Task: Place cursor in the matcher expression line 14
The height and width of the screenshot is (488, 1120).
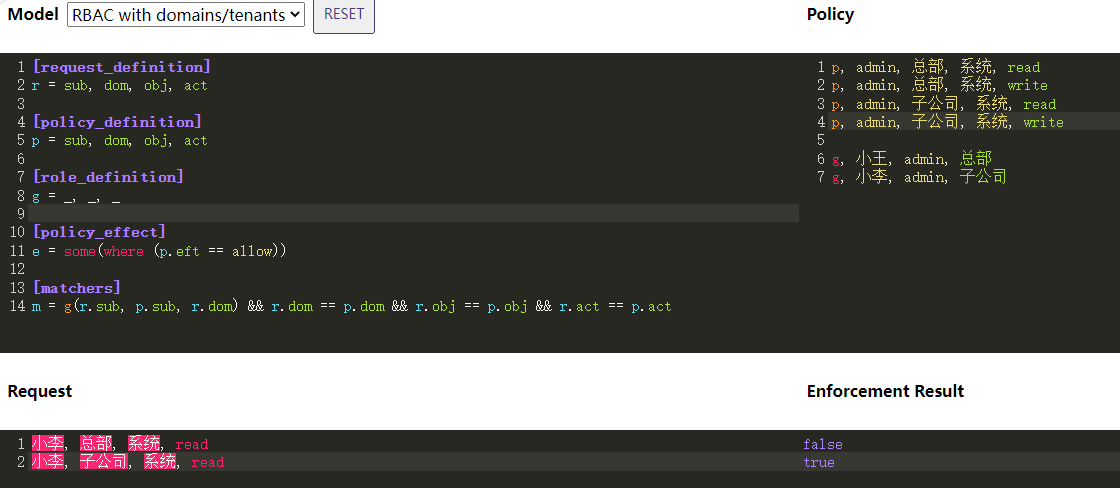Action: pyautogui.click(x=351, y=306)
